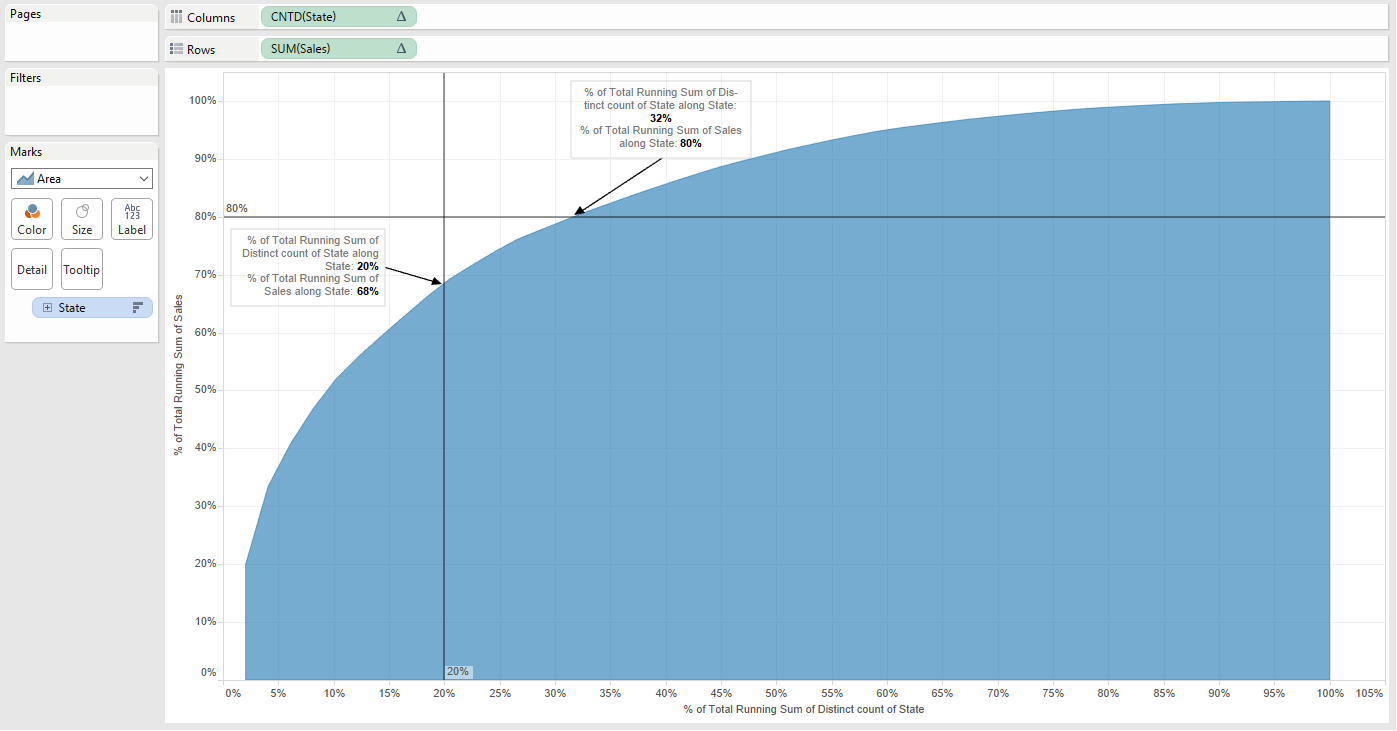This screenshot has width=1397, height=731.
Task: Click the 50% tick on the vertical axis
Action: coord(206,390)
